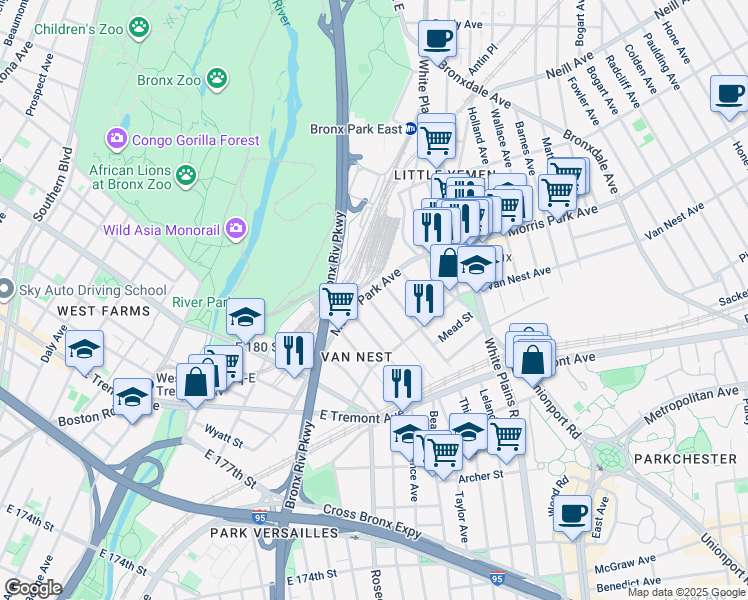
Task: Click the coffee cup marker near Antin Pl
Action: pos(437,40)
